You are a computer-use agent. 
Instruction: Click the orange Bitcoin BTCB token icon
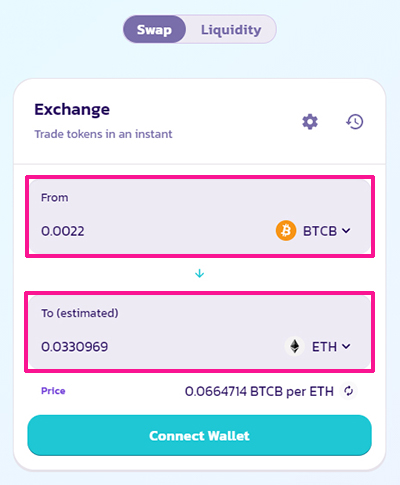tap(286, 231)
